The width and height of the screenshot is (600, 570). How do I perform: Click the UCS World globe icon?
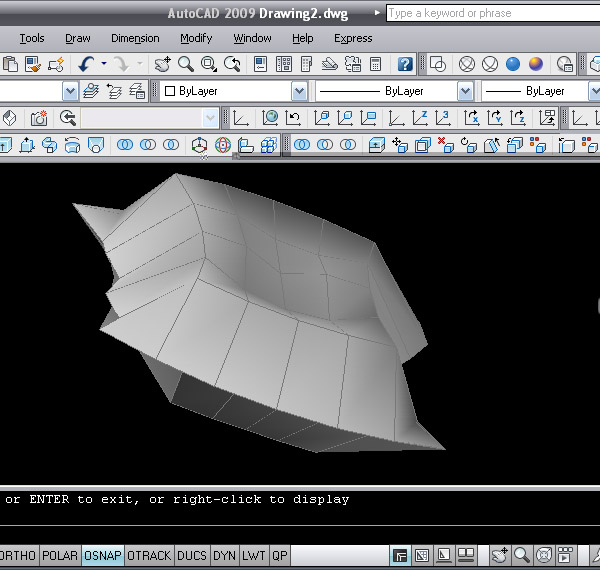click(x=270, y=118)
